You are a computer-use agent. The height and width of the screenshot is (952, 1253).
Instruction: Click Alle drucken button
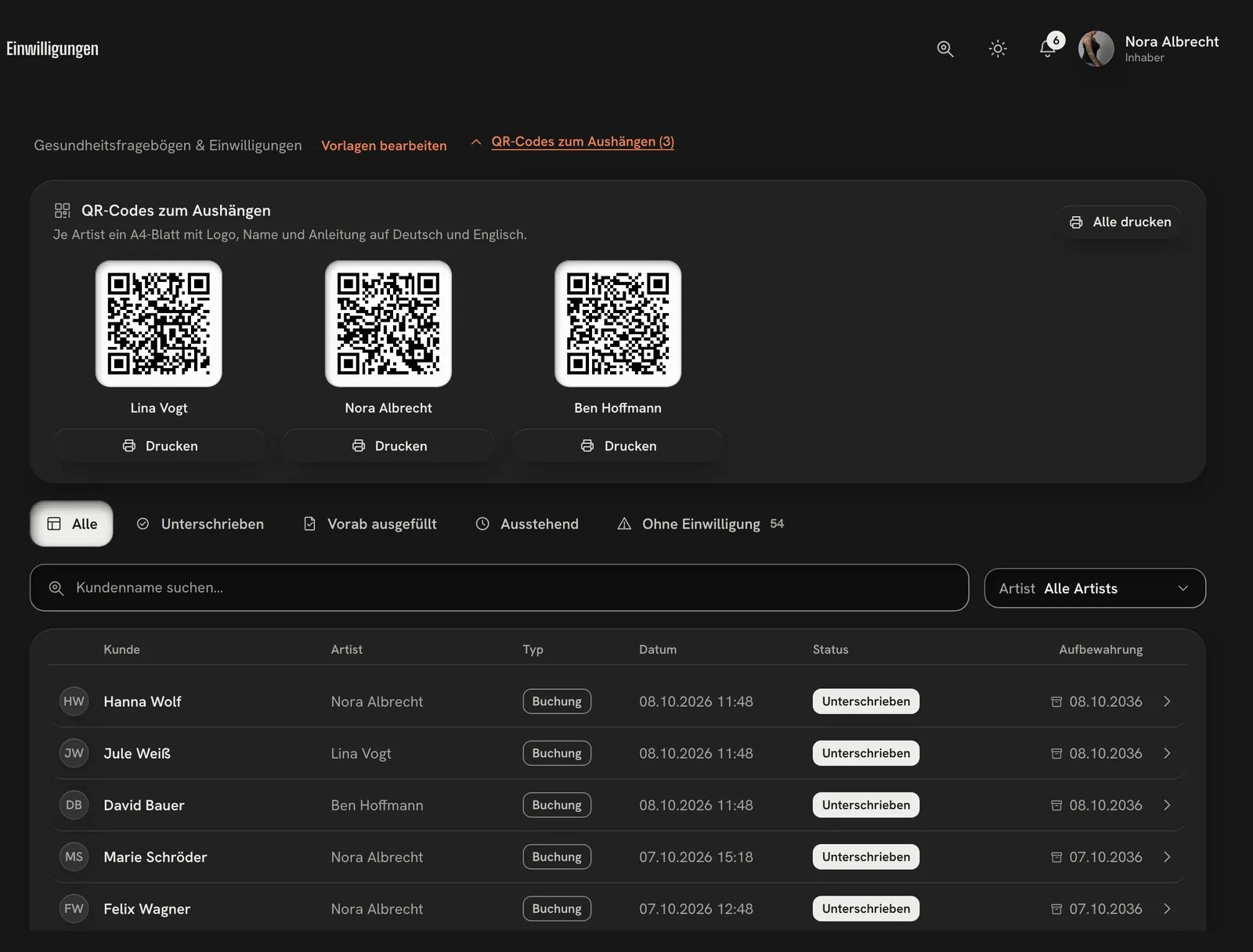pos(1120,222)
